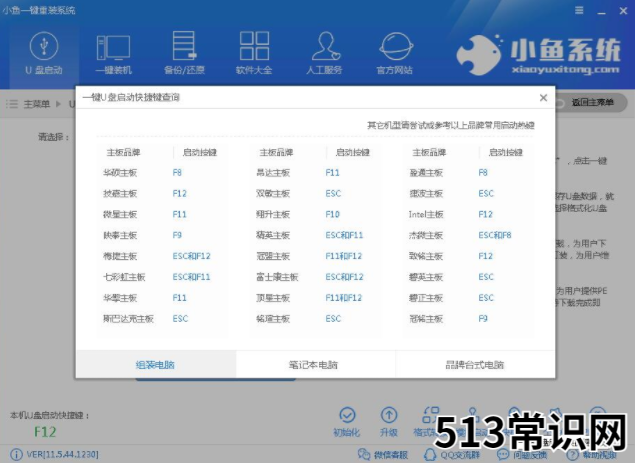Click the VER[11.5.44.1230] version text
This screenshot has width=636, height=463.
pyautogui.click(x=62, y=454)
